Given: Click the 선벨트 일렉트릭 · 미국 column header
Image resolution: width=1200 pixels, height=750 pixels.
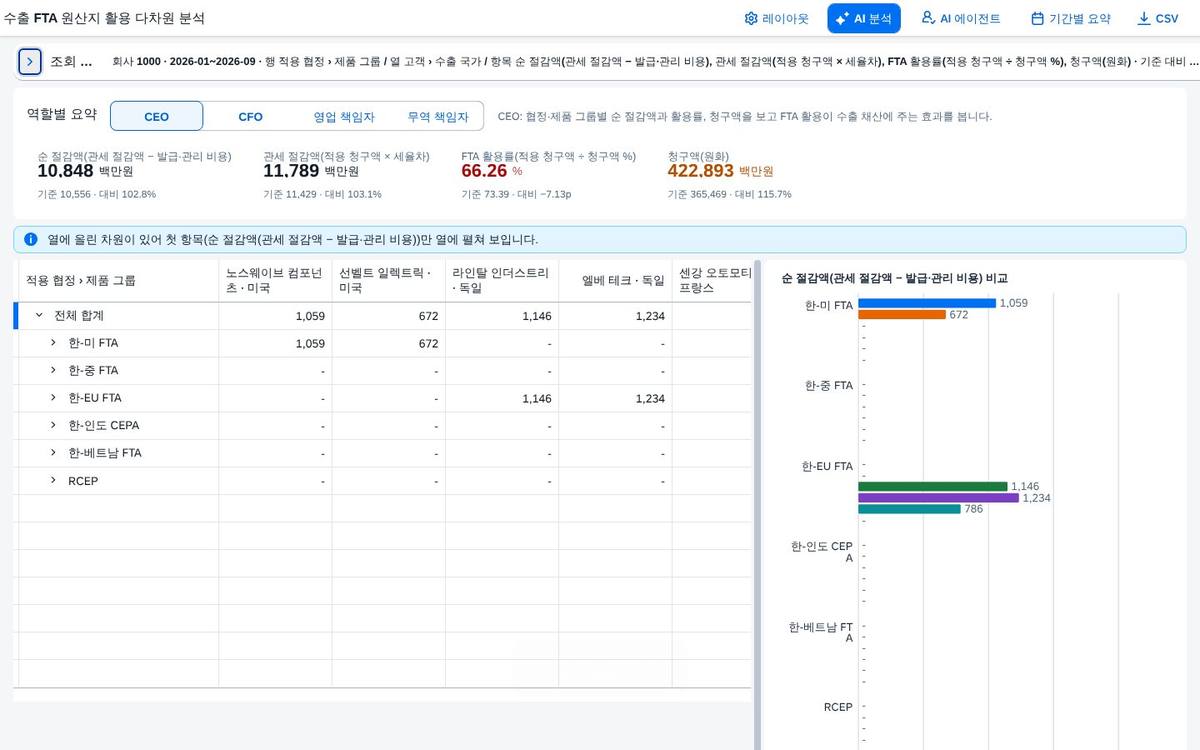Looking at the screenshot, I should pyautogui.click(x=388, y=281).
